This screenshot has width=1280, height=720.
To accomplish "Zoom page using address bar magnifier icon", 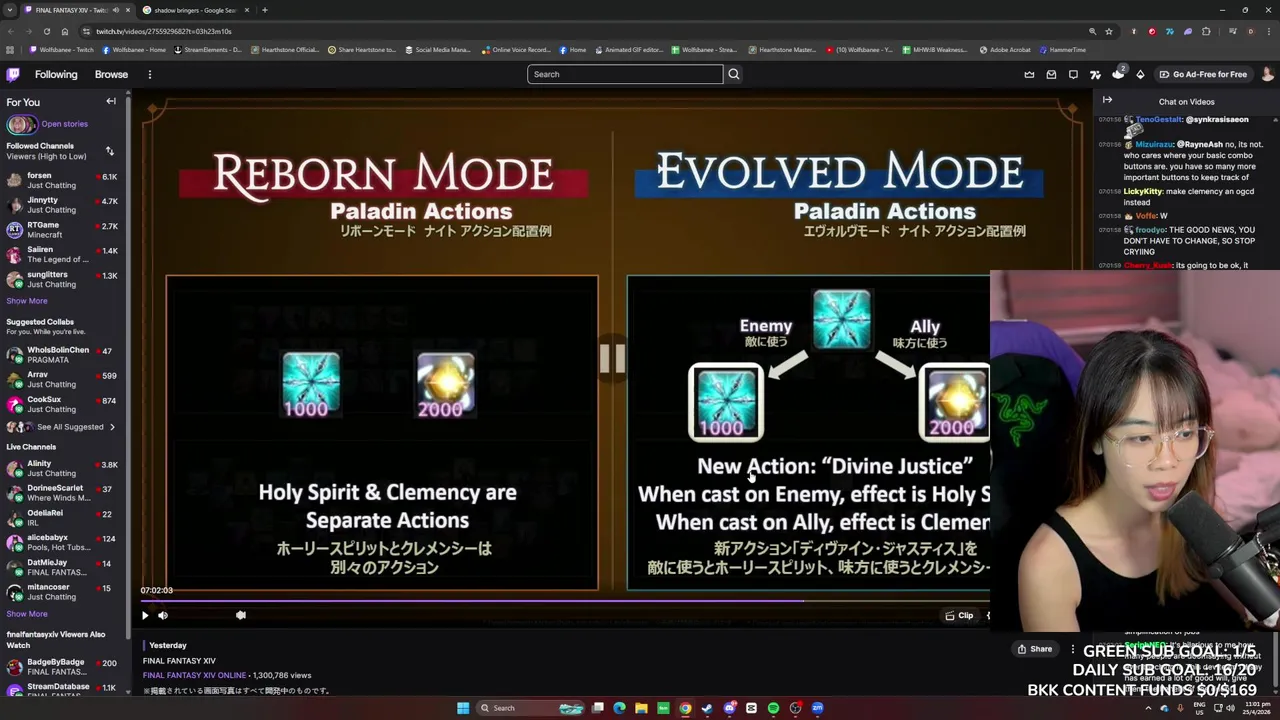I will 1092,31.
